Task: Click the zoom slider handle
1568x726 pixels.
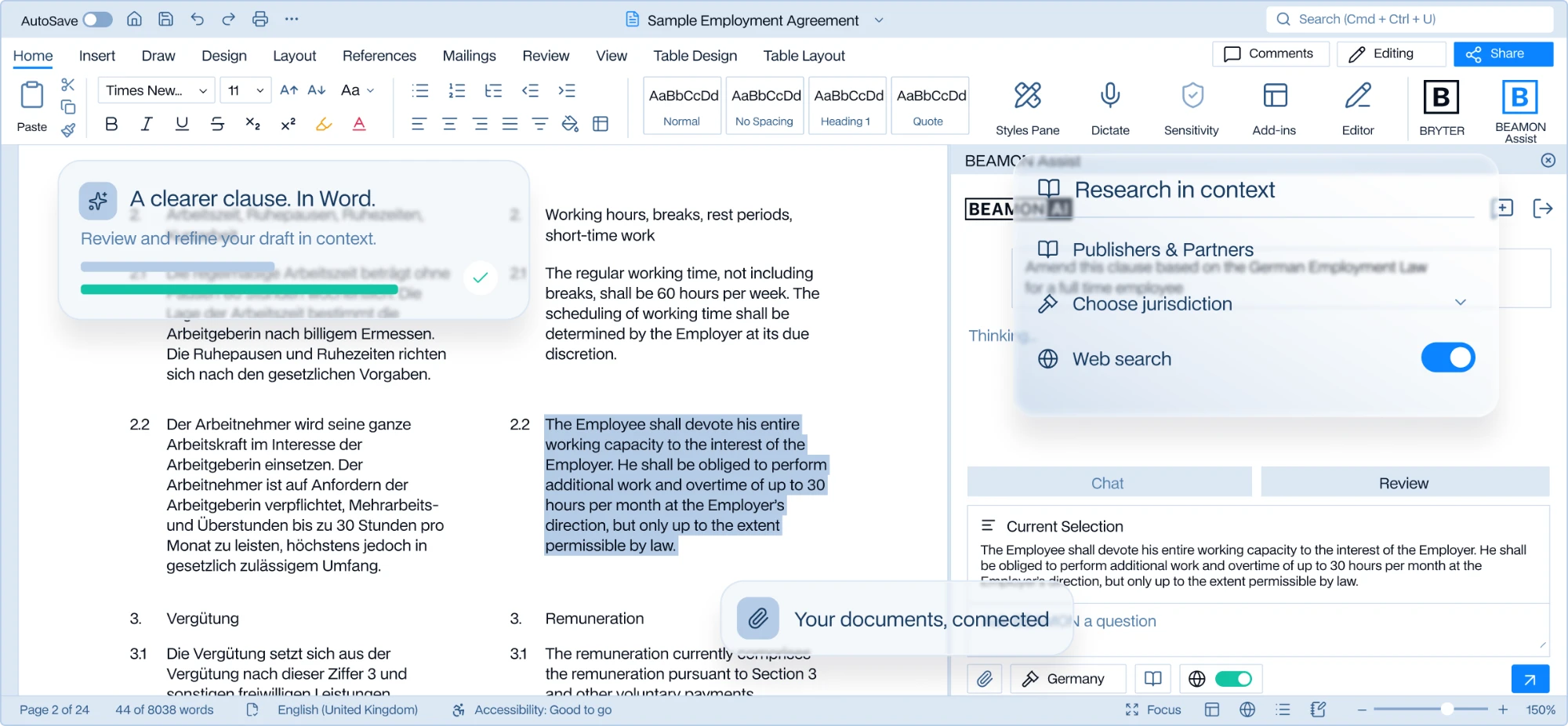Action: coord(1446,710)
